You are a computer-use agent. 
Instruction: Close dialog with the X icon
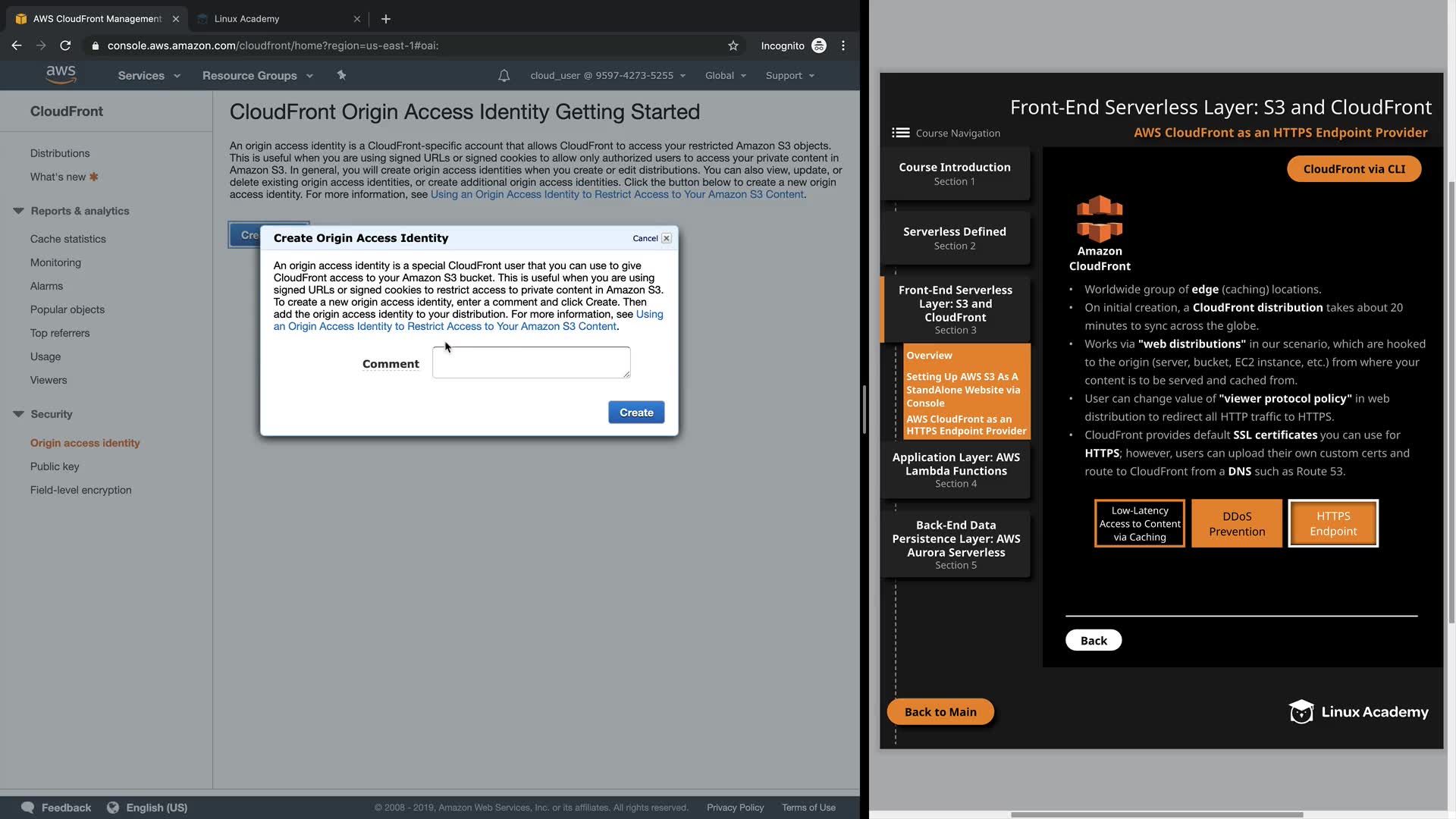667,238
